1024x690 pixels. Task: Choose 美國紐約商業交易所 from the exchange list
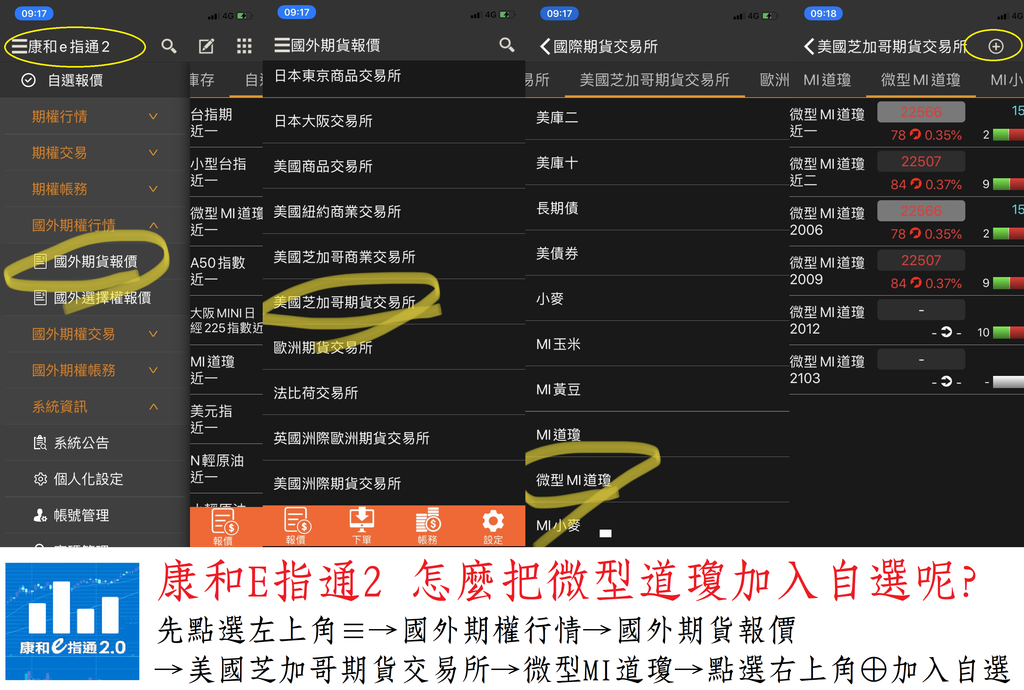pos(394,212)
